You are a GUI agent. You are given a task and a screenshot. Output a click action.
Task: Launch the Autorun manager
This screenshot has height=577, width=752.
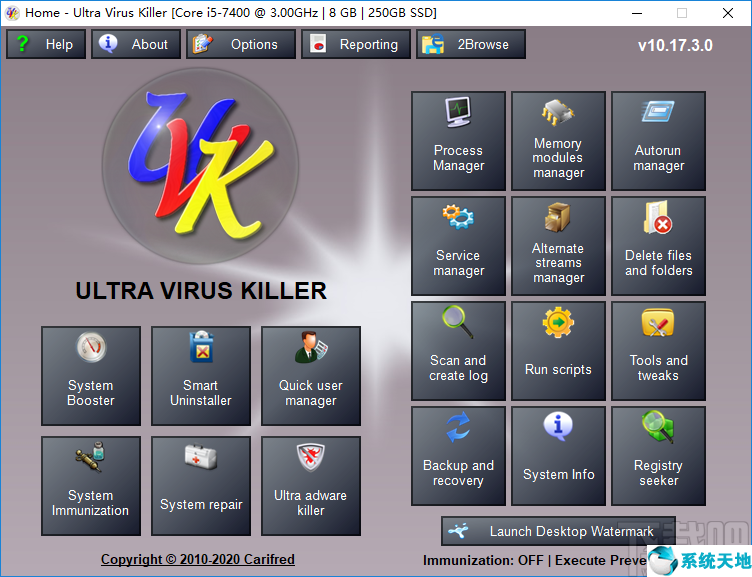(658, 141)
